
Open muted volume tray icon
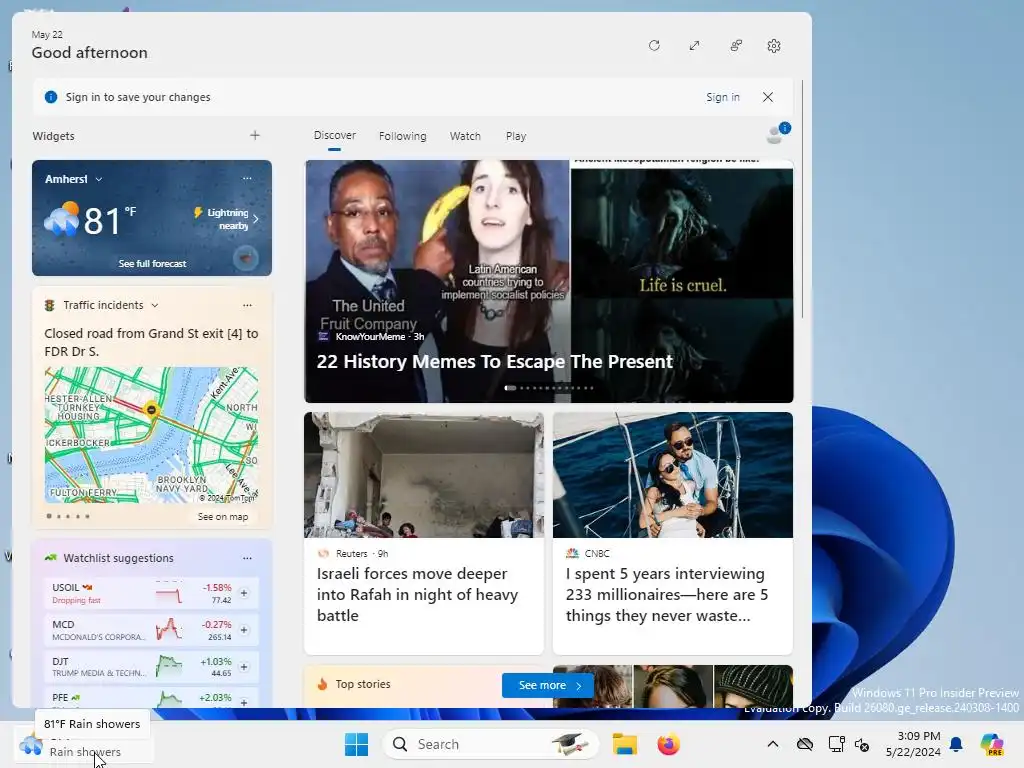coord(862,744)
